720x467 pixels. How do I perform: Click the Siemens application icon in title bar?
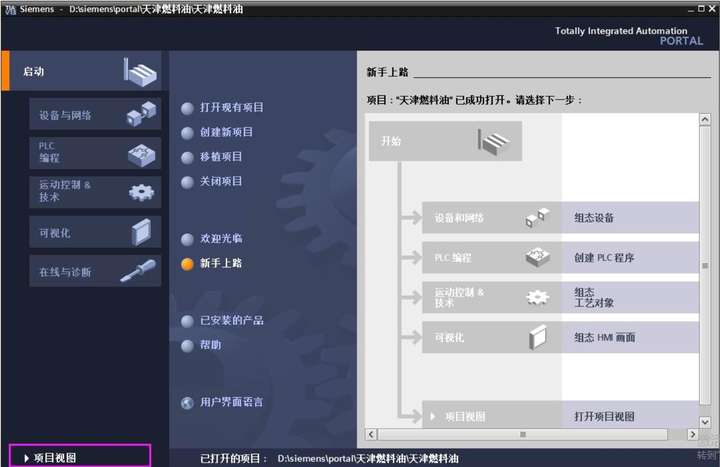pyautogui.click(x=10, y=9)
